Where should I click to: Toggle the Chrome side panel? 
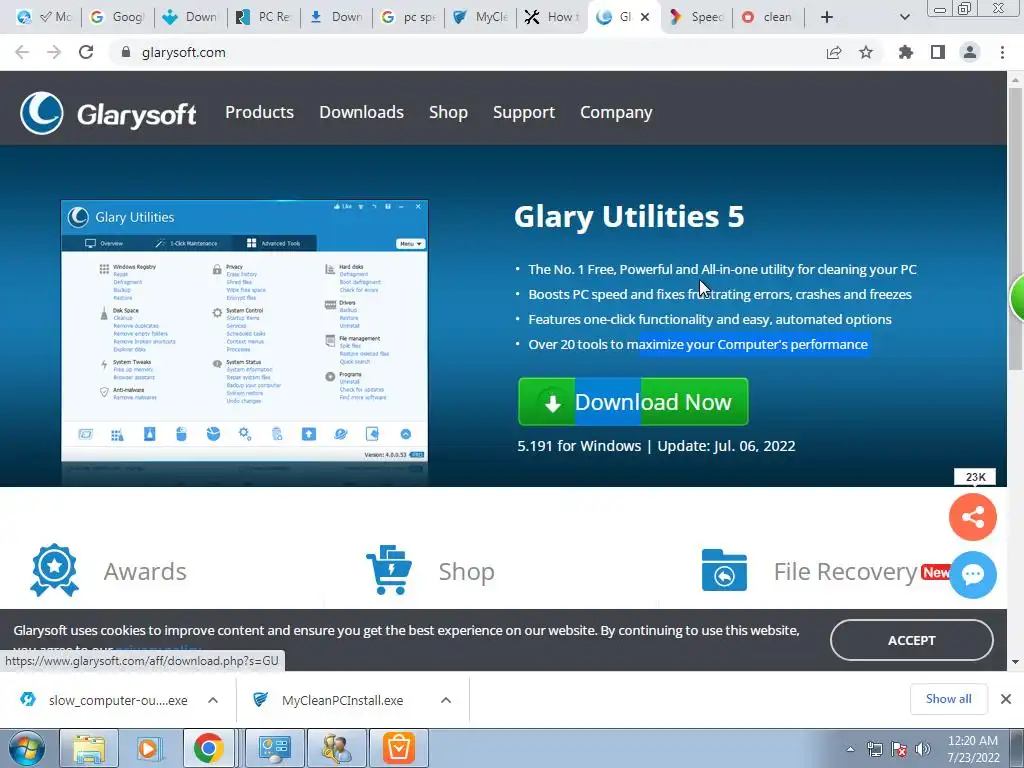(x=938, y=52)
